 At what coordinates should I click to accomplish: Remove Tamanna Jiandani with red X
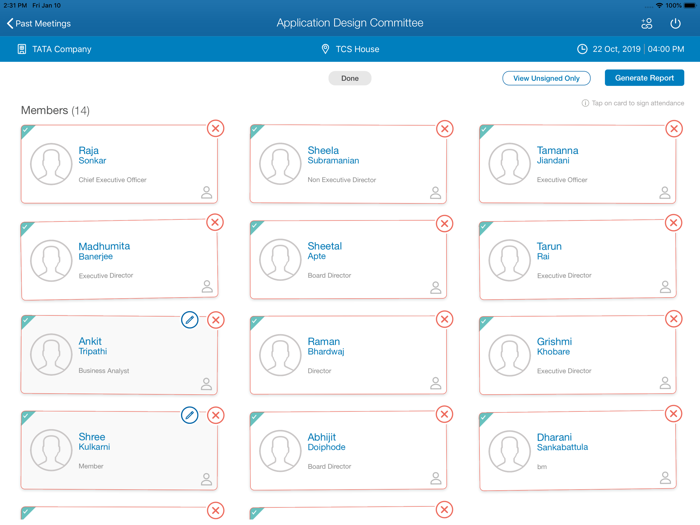(674, 129)
